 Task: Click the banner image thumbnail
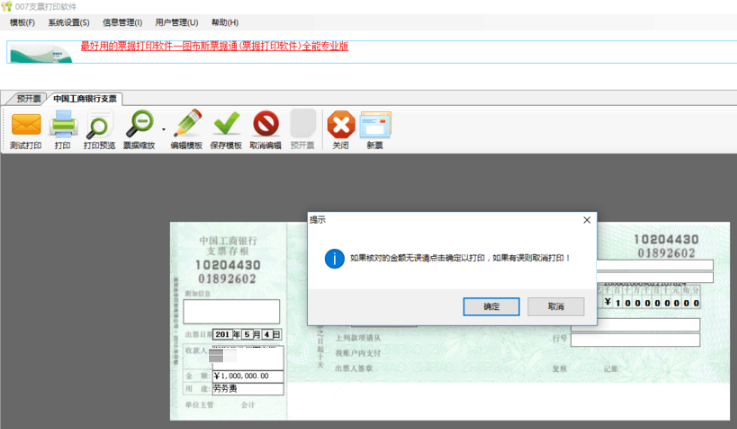coord(41,54)
